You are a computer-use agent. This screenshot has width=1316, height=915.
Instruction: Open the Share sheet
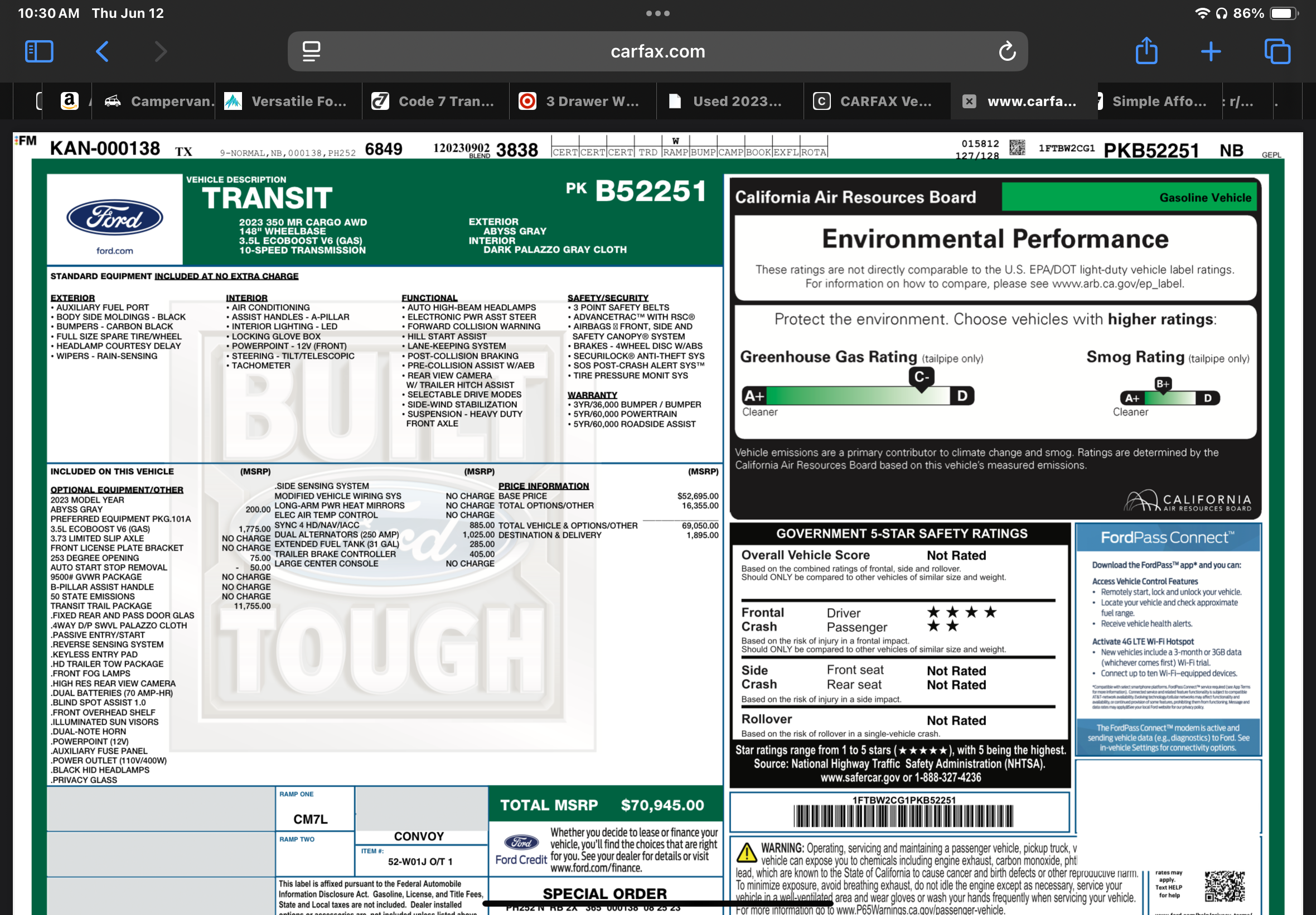coord(1146,50)
